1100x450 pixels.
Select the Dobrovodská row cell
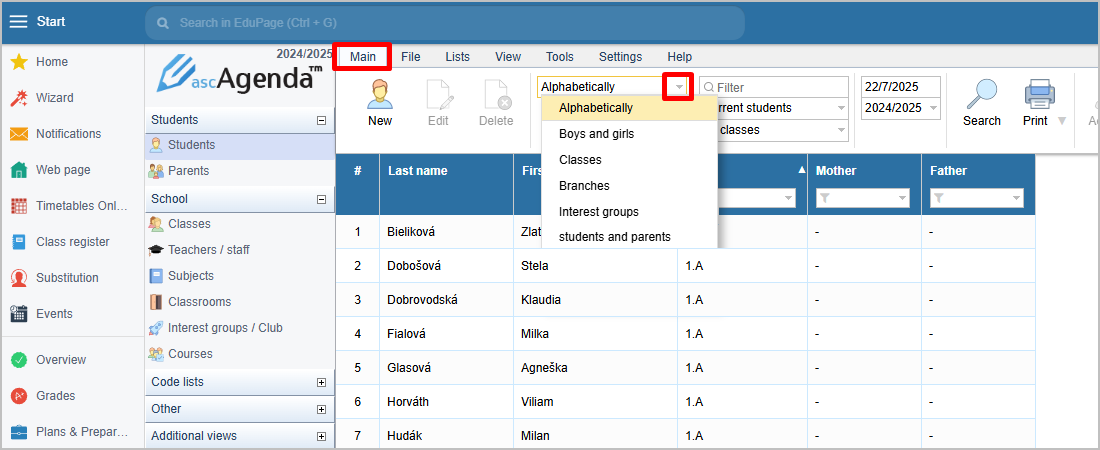pos(446,300)
